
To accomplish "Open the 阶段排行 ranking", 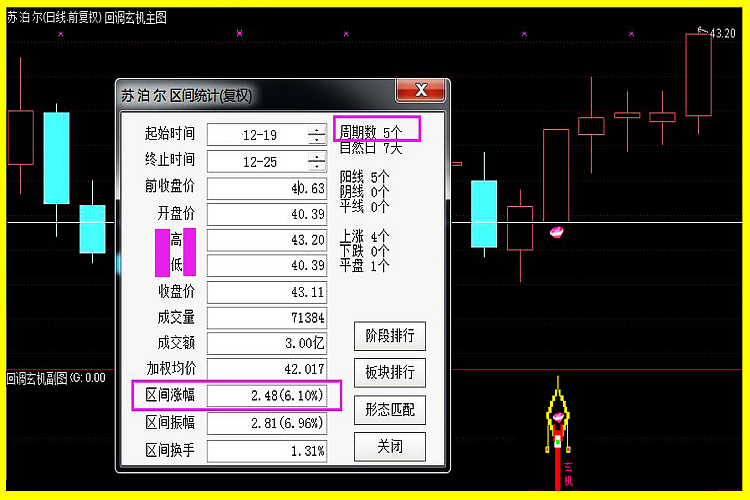I will [390, 334].
